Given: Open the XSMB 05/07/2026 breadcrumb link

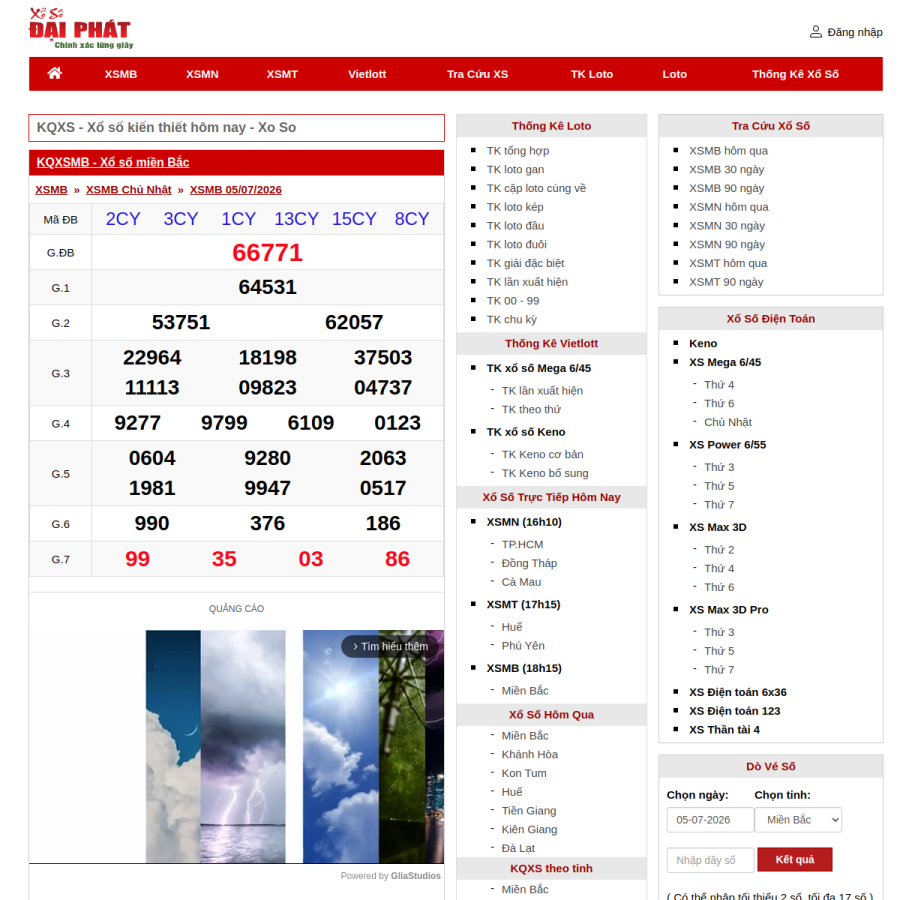Looking at the screenshot, I should (x=236, y=190).
